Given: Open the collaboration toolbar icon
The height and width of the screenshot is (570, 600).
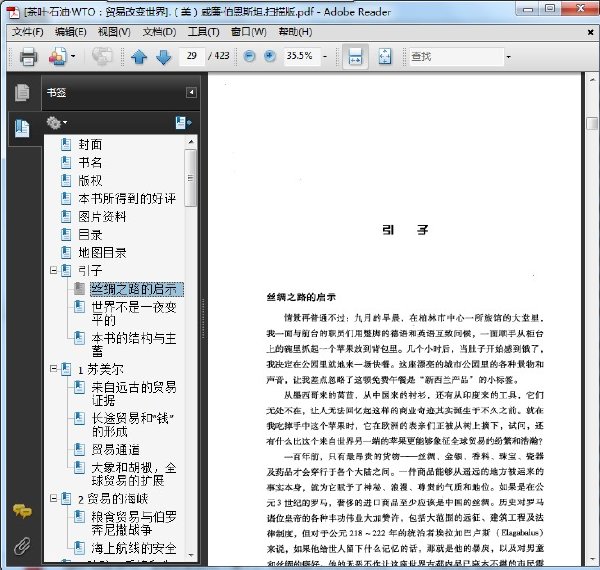Looking at the screenshot, I should (x=58, y=57).
